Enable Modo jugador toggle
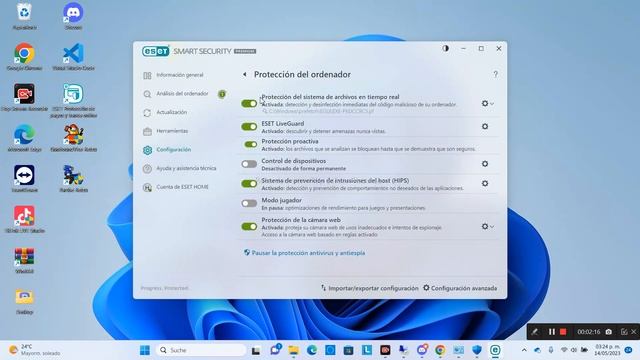 (249, 203)
